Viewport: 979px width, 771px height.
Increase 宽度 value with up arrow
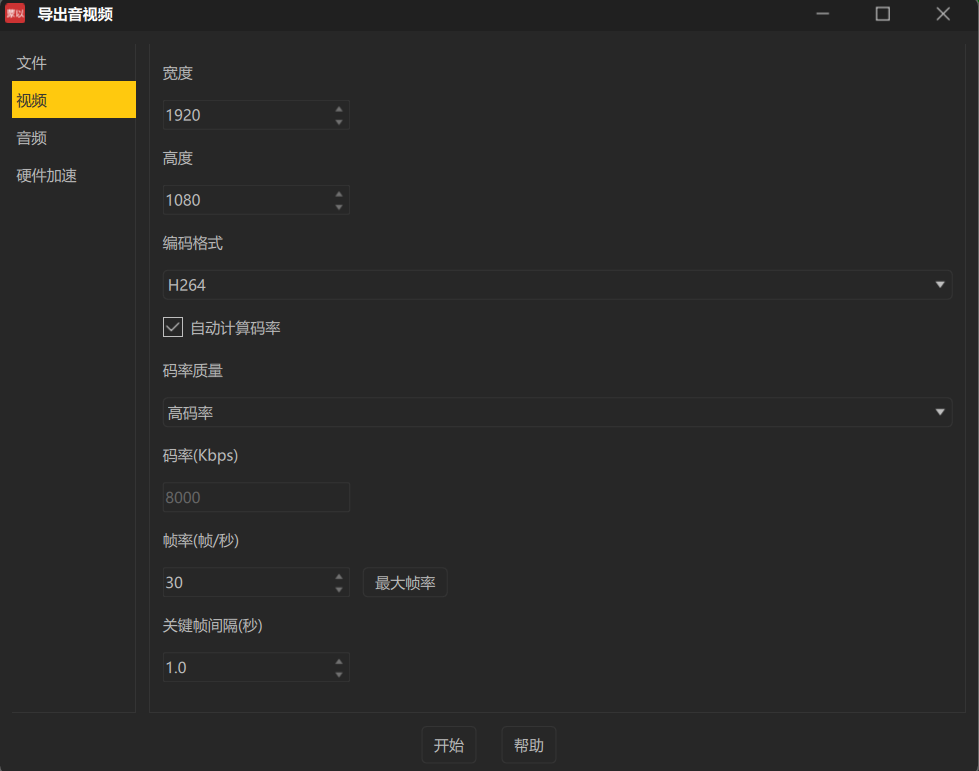[x=339, y=109]
